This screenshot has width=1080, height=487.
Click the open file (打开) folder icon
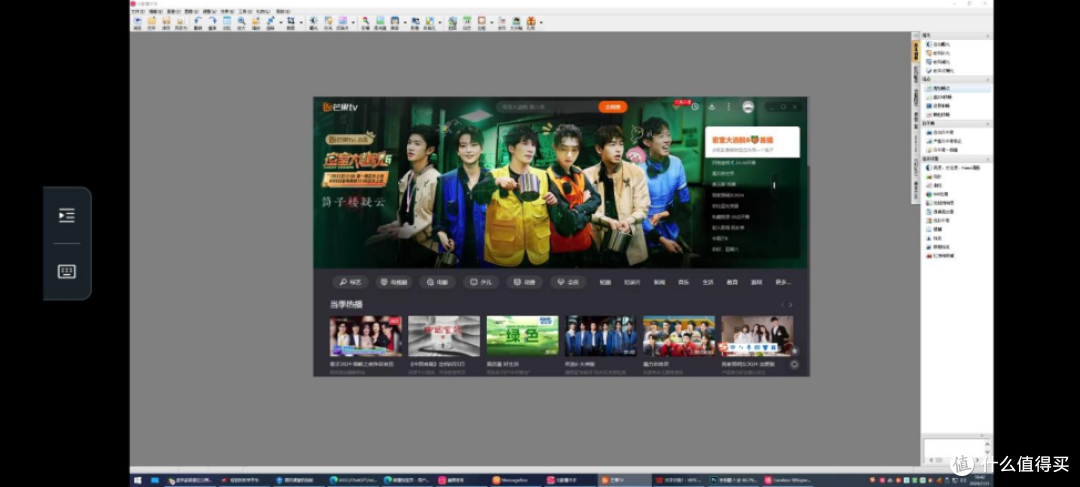coord(151,23)
